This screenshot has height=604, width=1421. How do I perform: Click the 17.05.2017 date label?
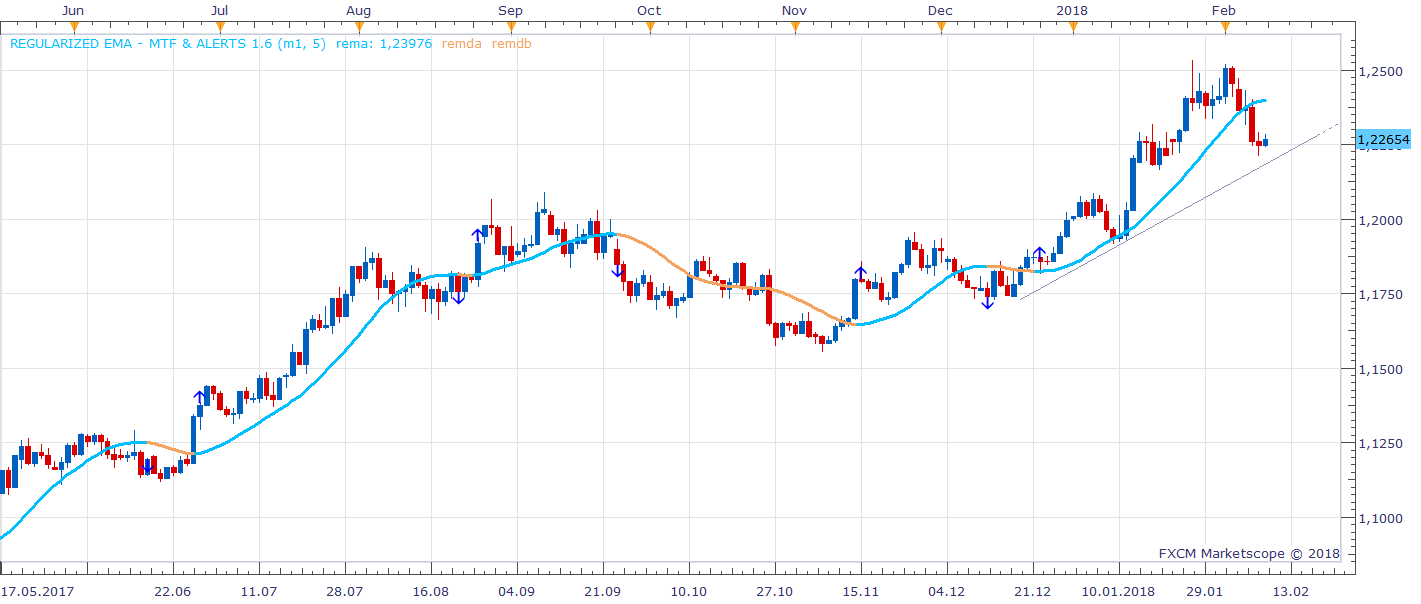[x=37, y=592]
